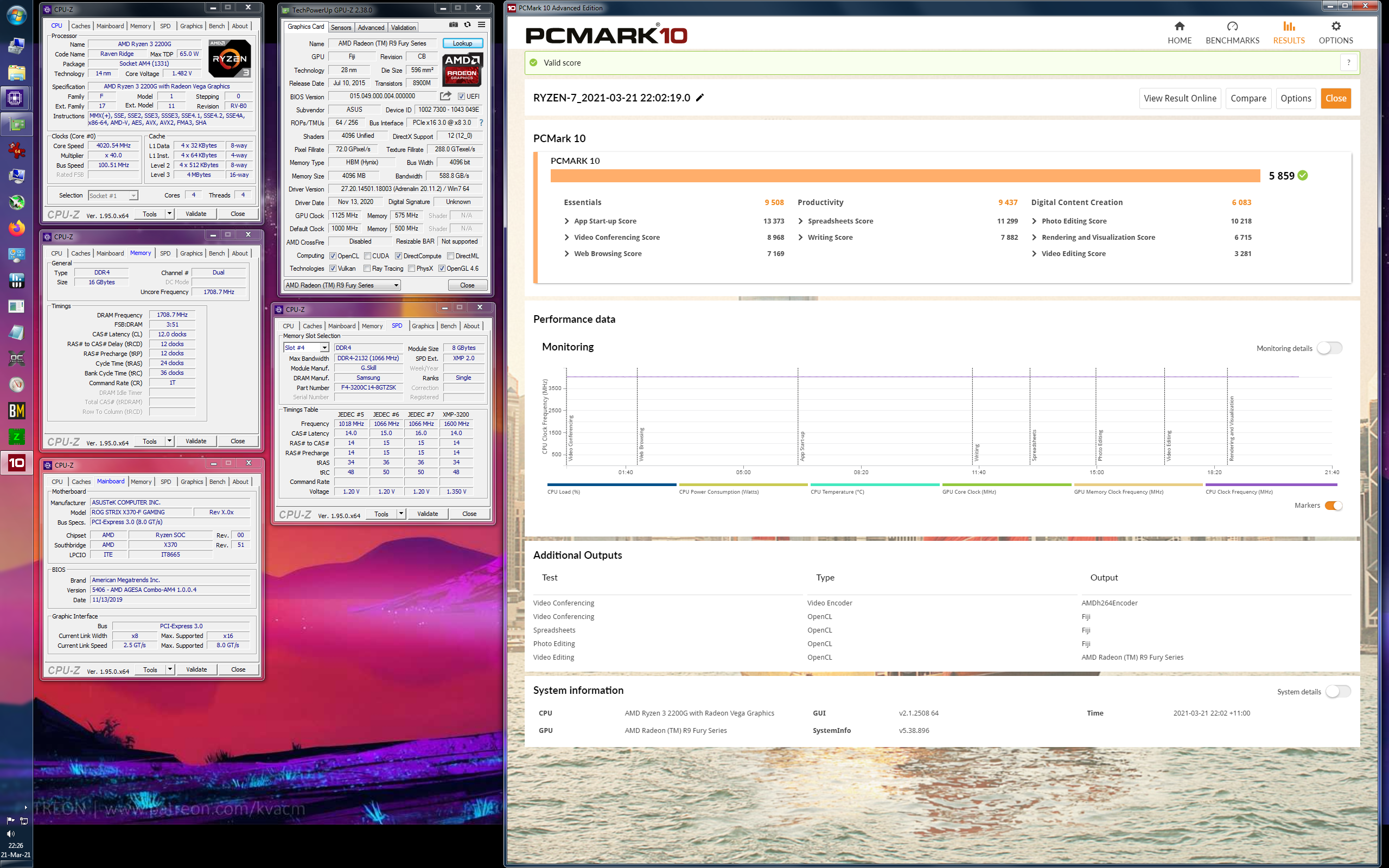Take a GPU-Z screenshot with camera icon
The width and height of the screenshot is (1389, 868).
(x=454, y=25)
